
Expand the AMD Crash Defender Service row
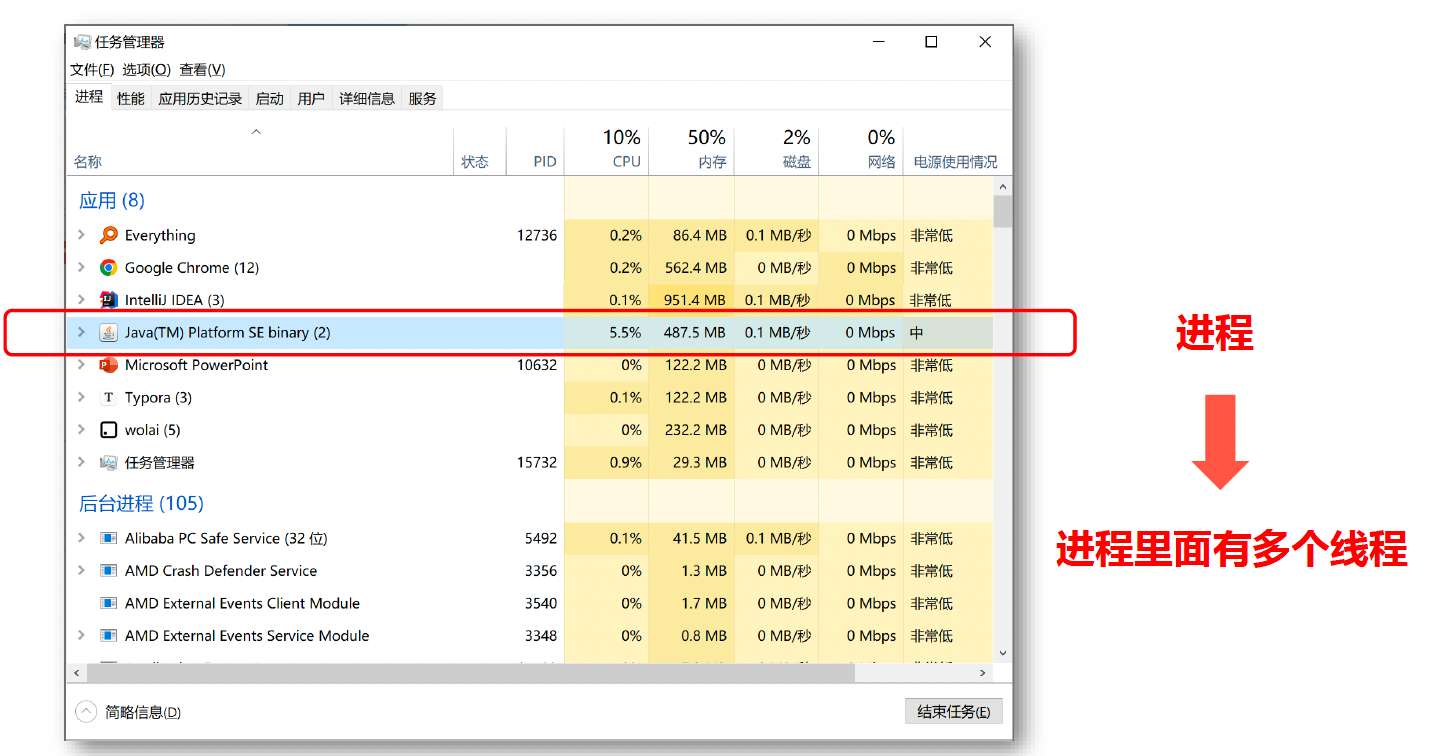(x=81, y=571)
